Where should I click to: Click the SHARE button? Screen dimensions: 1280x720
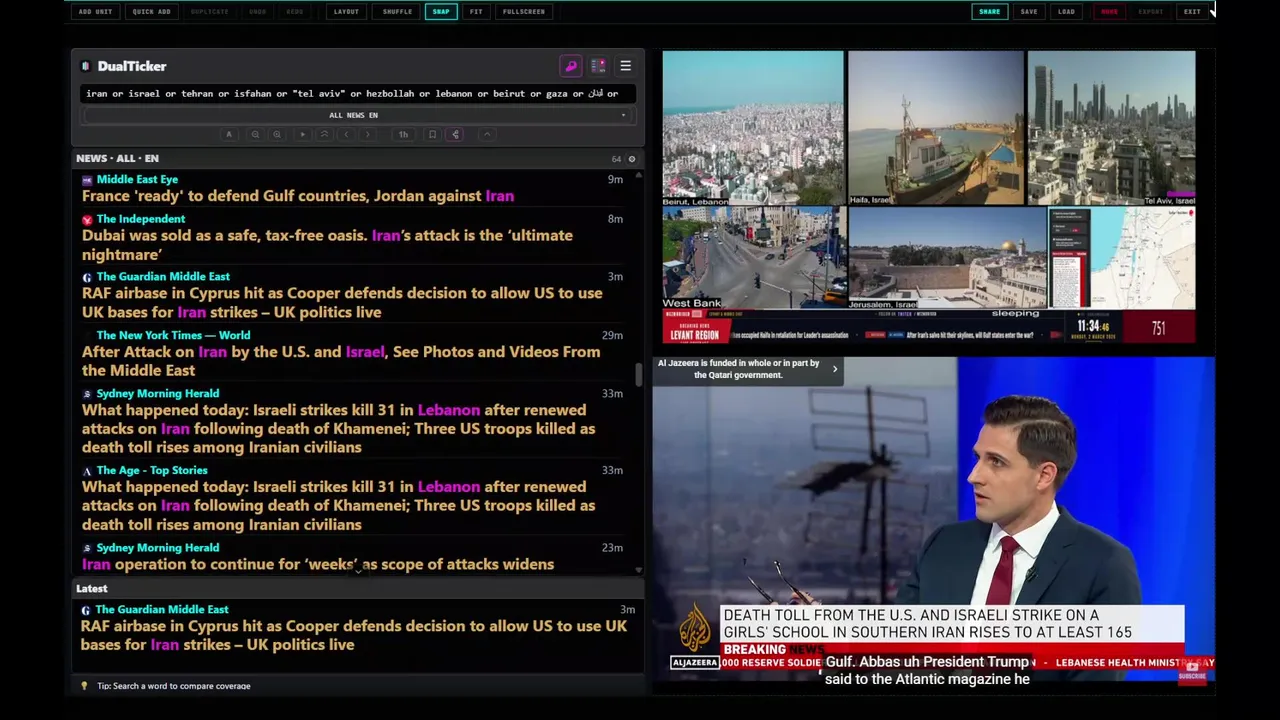[x=989, y=12]
